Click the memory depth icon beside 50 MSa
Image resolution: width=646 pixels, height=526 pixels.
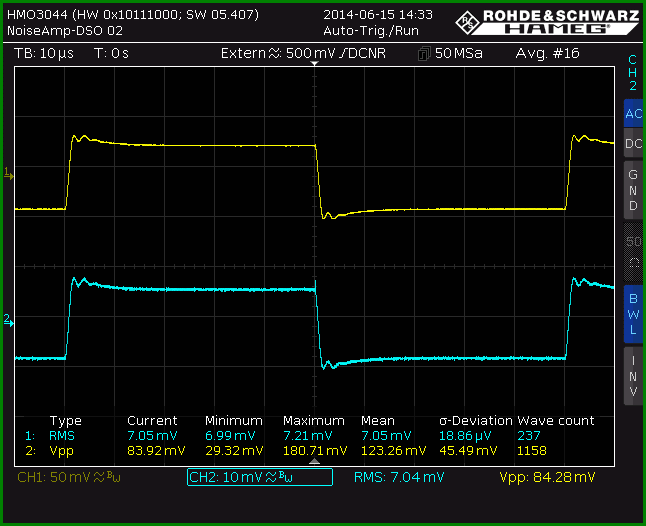click(x=424, y=54)
